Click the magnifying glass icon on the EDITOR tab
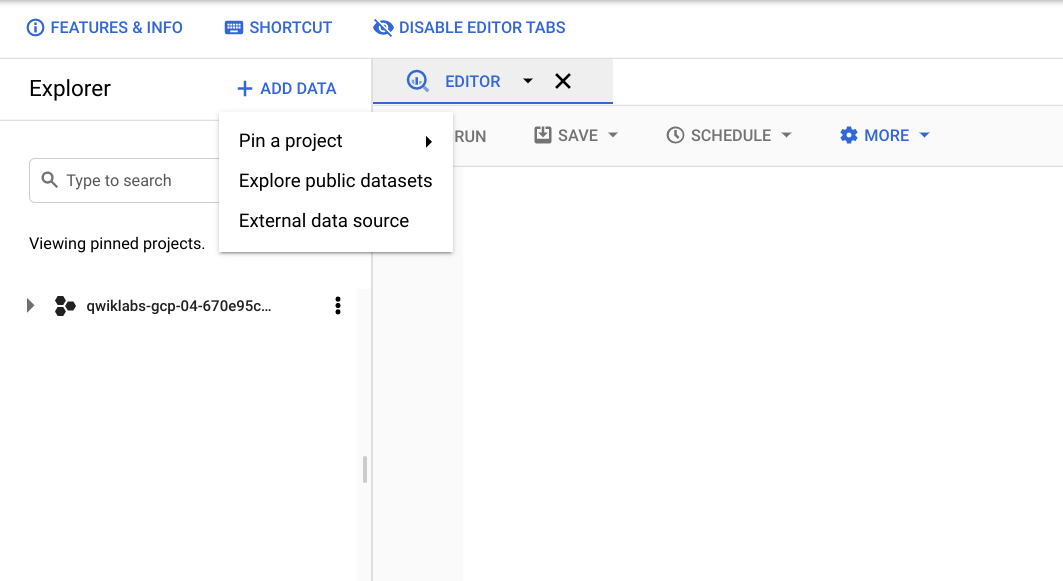 pos(417,81)
